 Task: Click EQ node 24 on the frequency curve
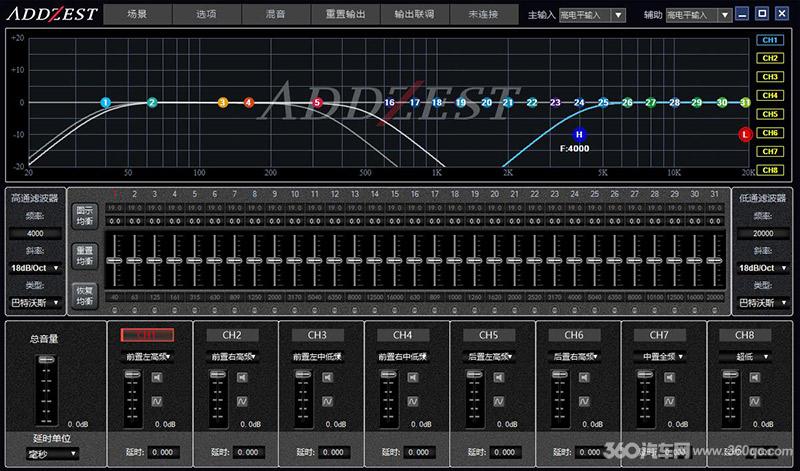(579, 103)
